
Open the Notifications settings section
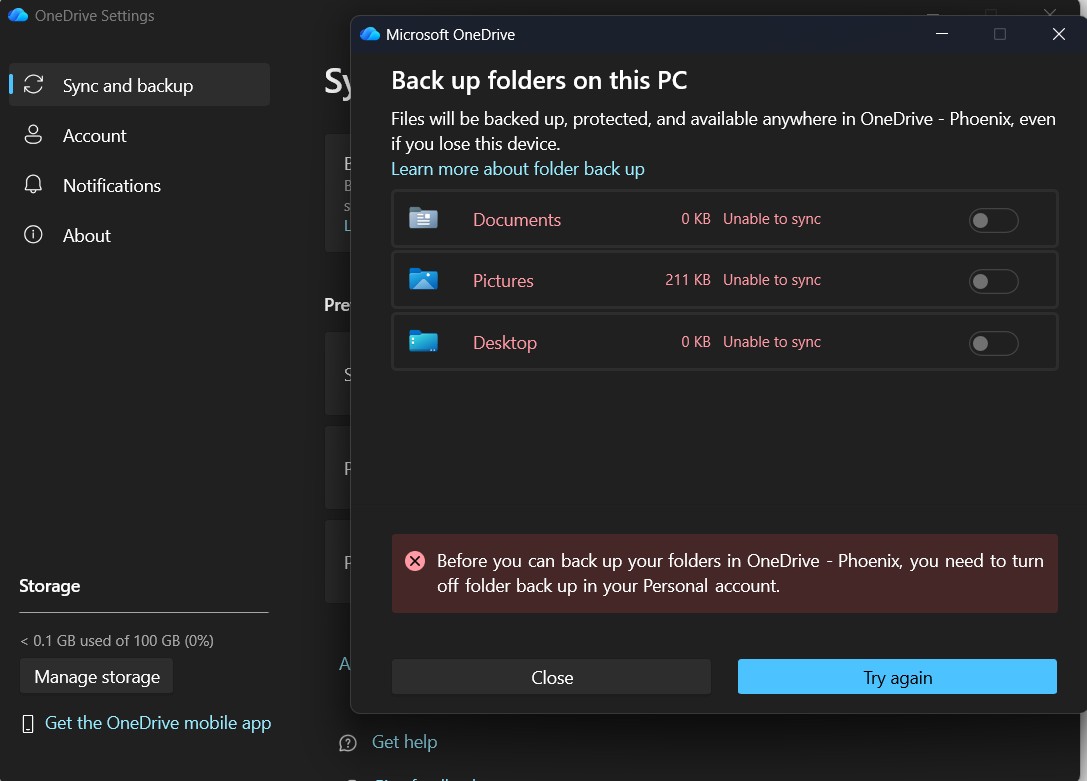(x=110, y=185)
